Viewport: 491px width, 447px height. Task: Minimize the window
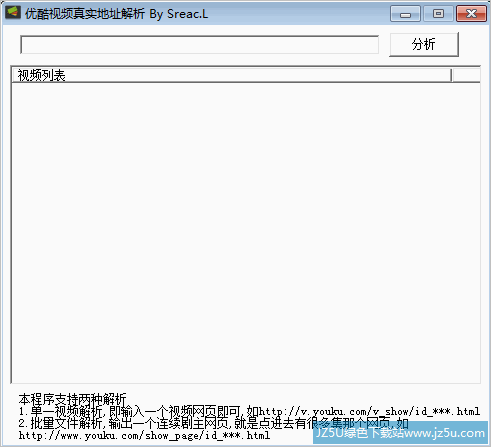coord(405,14)
